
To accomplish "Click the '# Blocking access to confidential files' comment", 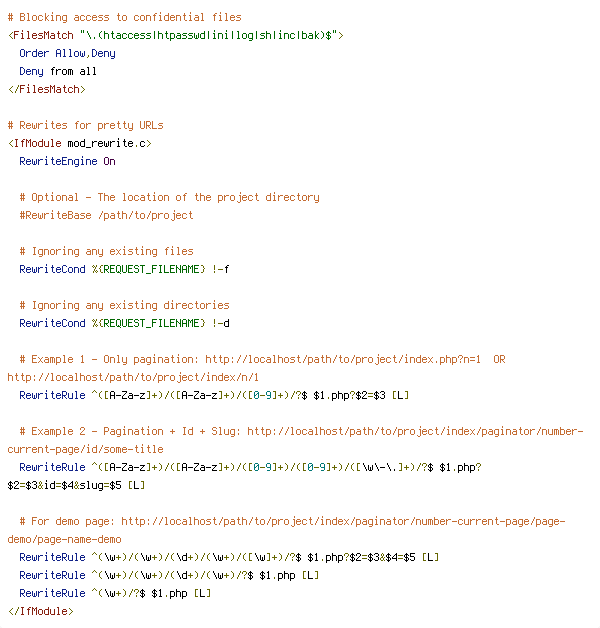I will (x=125, y=17).
